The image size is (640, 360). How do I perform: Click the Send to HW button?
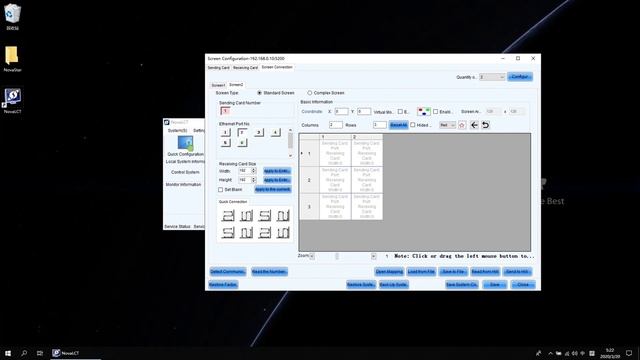[x=517, y=272]
